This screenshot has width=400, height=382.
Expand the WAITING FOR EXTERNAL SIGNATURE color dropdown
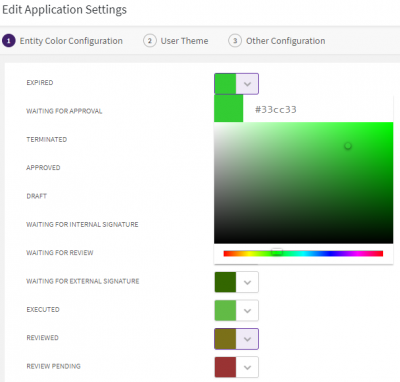click(247, 282)
